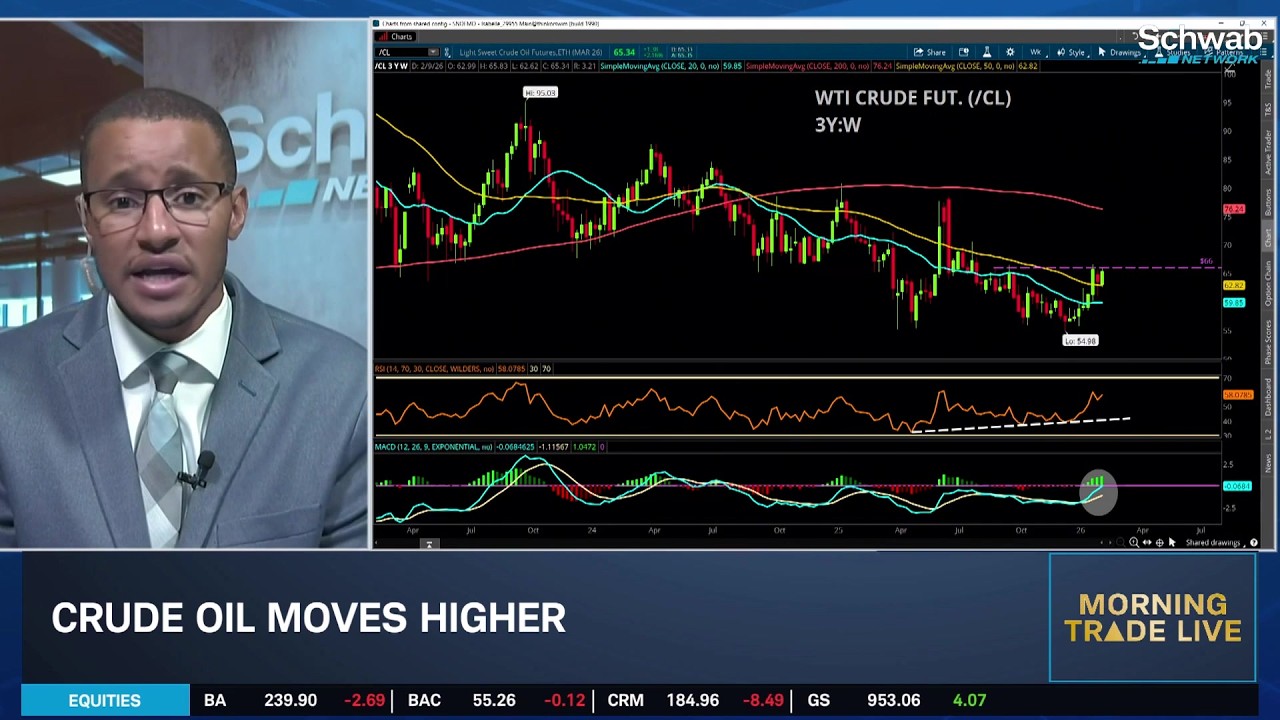This screenshot has width=1280, height=720.
Task: Open Buttons sidebar tab
Action: click(1268, 203)
